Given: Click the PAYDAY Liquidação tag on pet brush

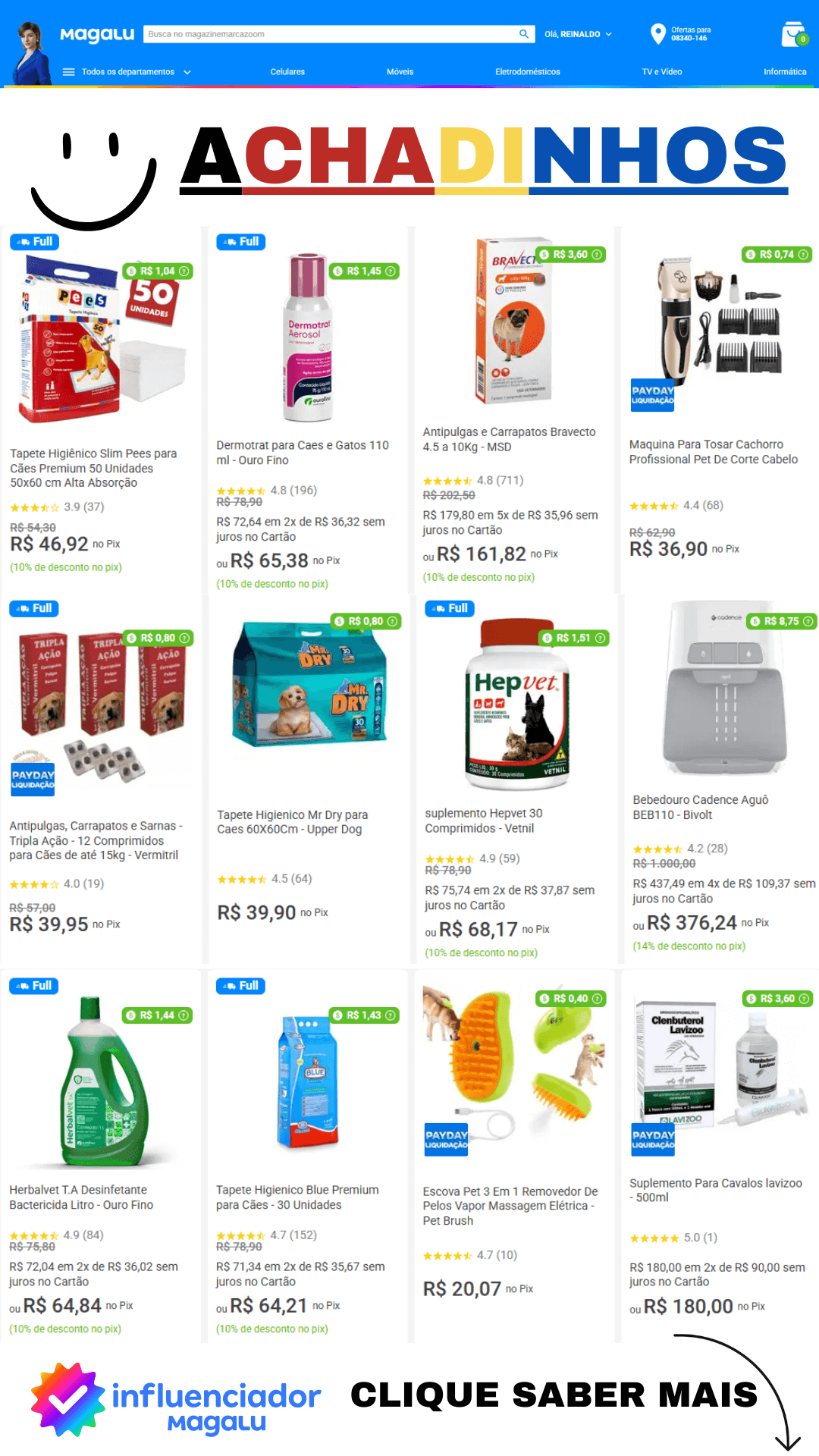Looking at the screenshot, I should [x=446, y=1140].
